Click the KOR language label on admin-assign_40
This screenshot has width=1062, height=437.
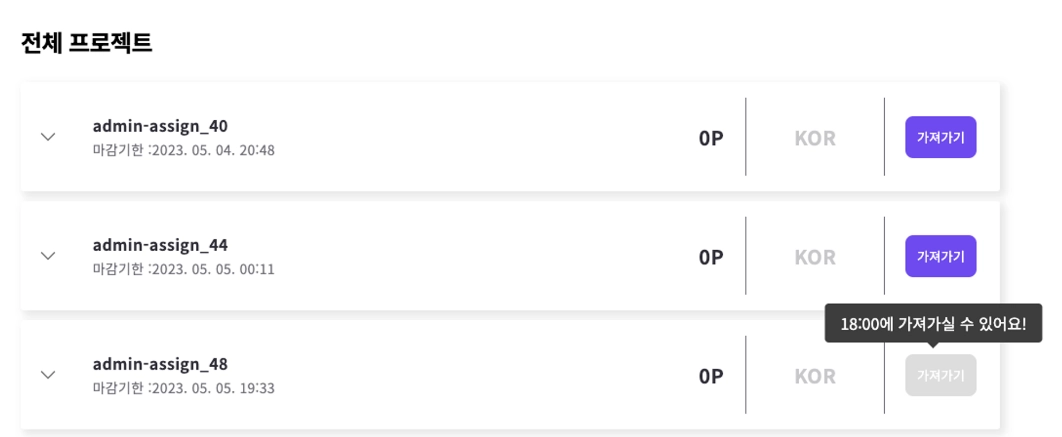pos(815,138)
